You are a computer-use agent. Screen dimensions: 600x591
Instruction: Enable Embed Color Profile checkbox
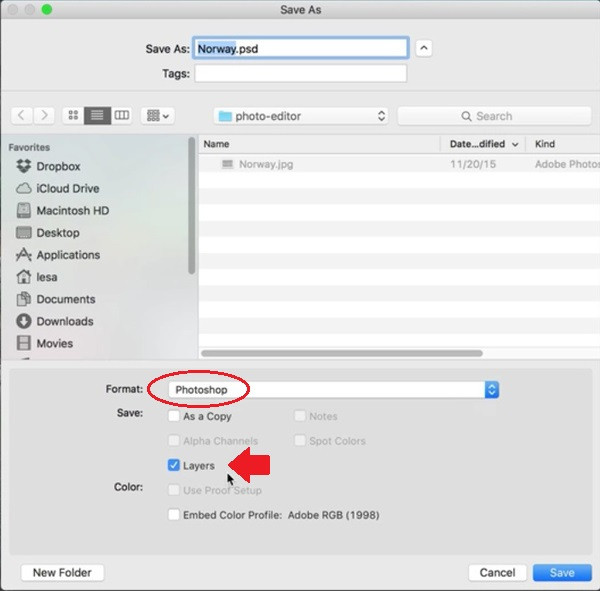point(174,515)
